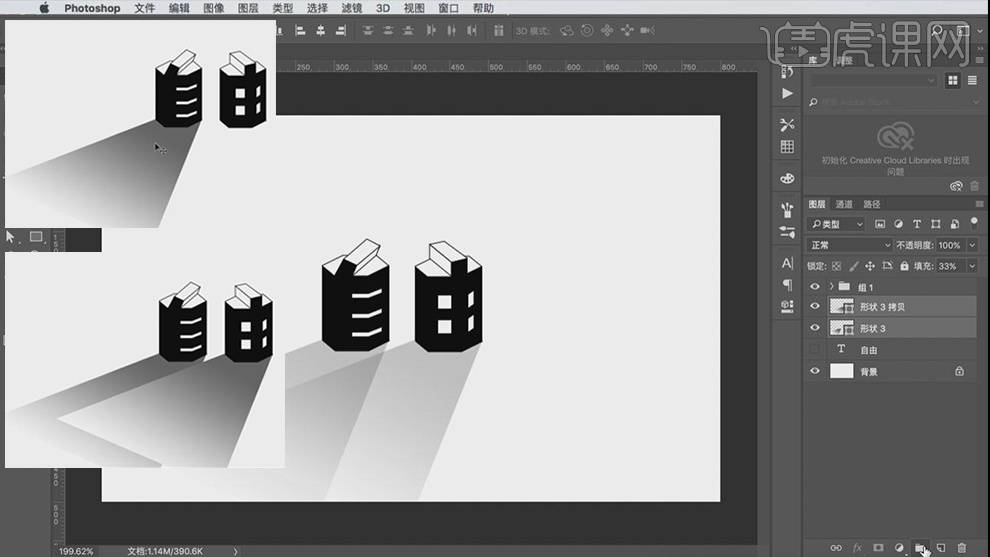Open the 编辑 (Edit) menu
Viewport: 990px width, 557px height.
(179, 8)
